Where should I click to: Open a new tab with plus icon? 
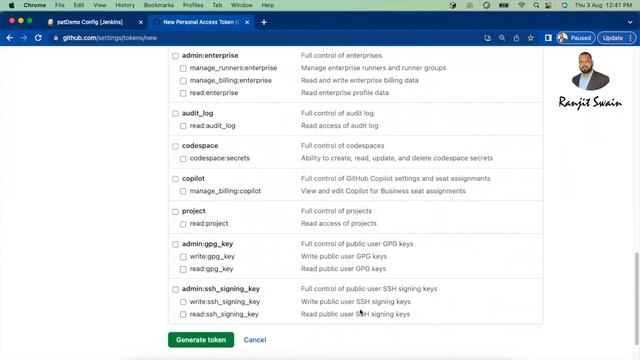pyautogui.click(x=264, y=22)
